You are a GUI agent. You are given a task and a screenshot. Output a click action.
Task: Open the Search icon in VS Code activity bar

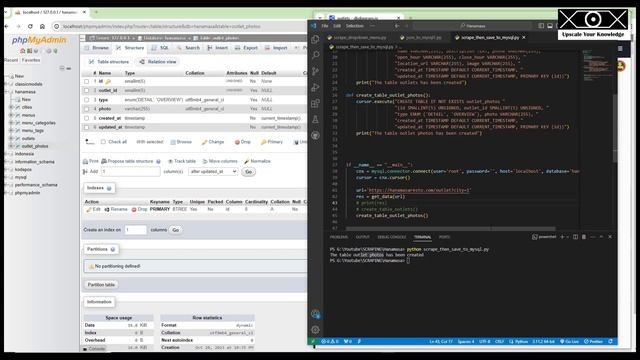coord(315,55)
